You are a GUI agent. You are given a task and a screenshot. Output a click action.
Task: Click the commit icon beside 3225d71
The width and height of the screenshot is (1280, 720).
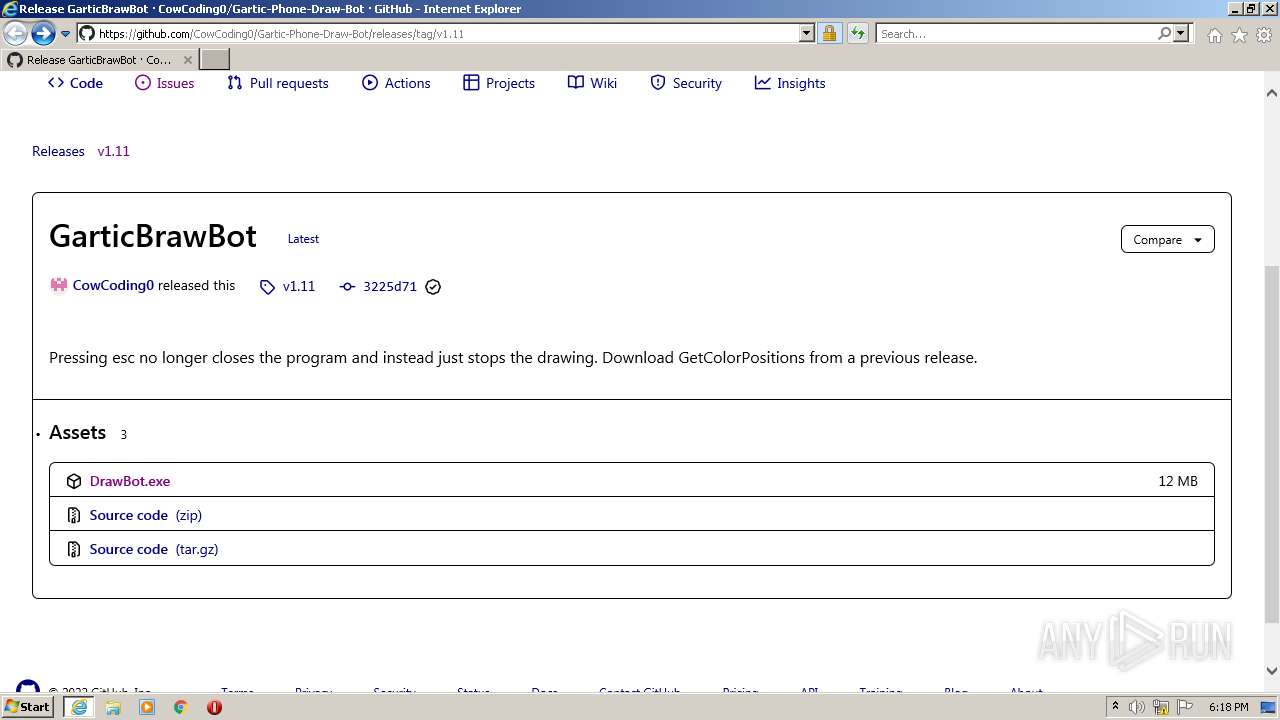(347, 287)
